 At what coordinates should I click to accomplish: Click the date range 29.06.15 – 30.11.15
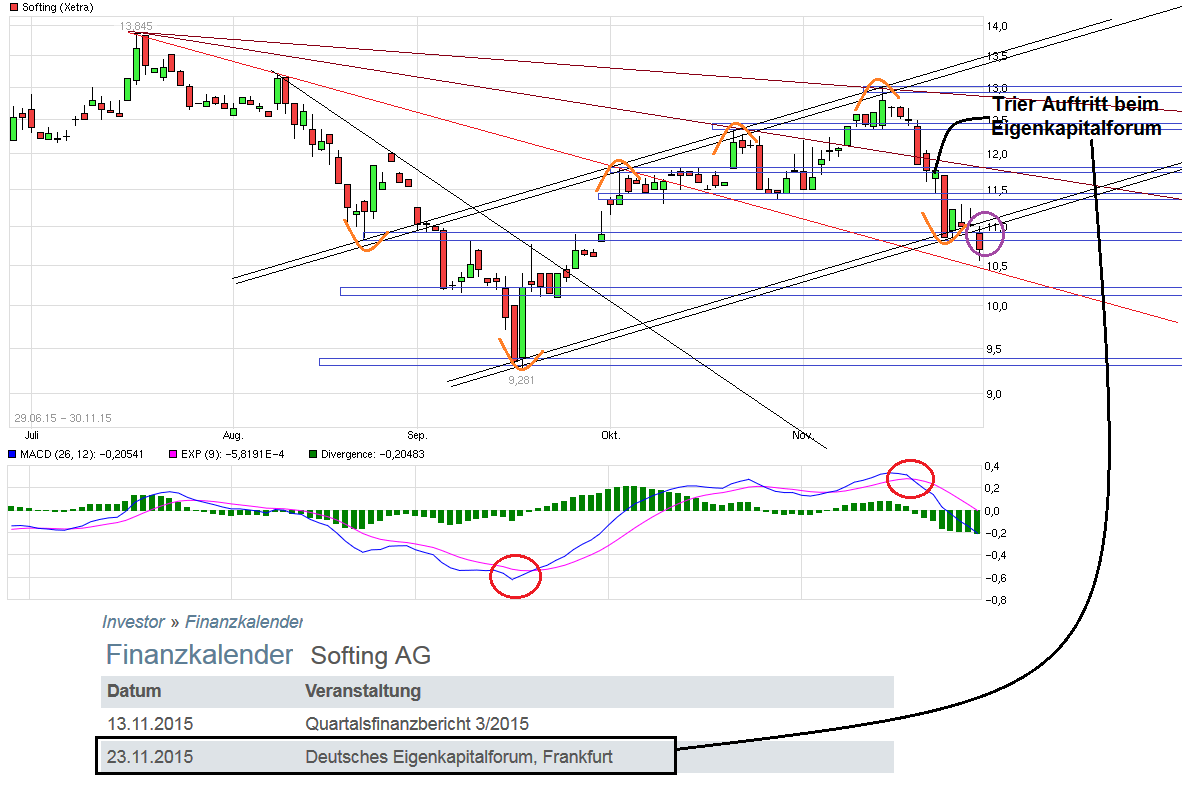point(63,418)
